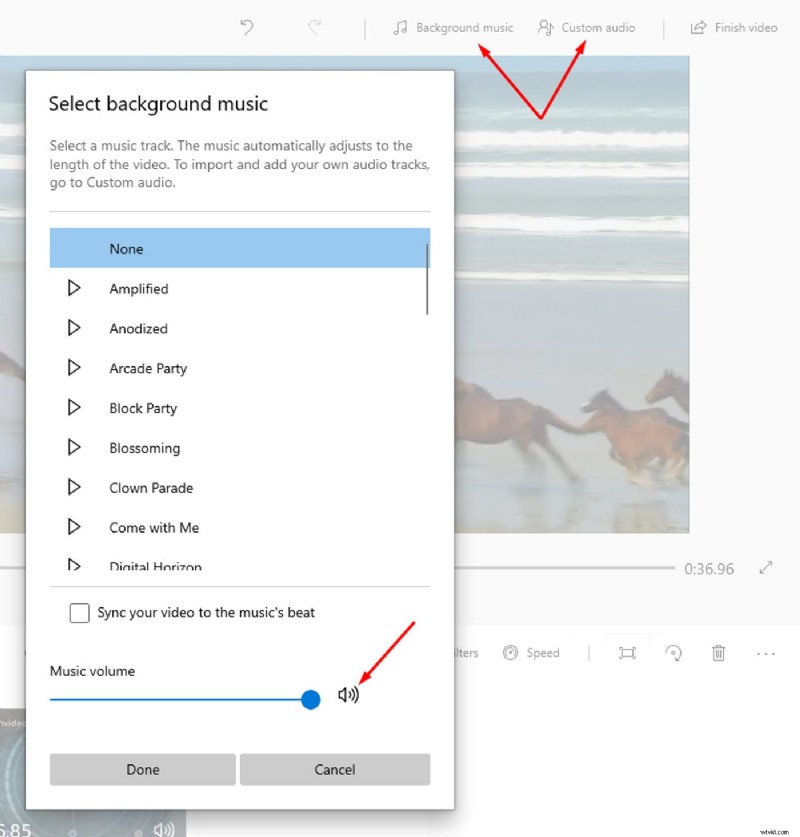Open the Background music panel
The image size is (800, 837).
click(x=453, y=27)
